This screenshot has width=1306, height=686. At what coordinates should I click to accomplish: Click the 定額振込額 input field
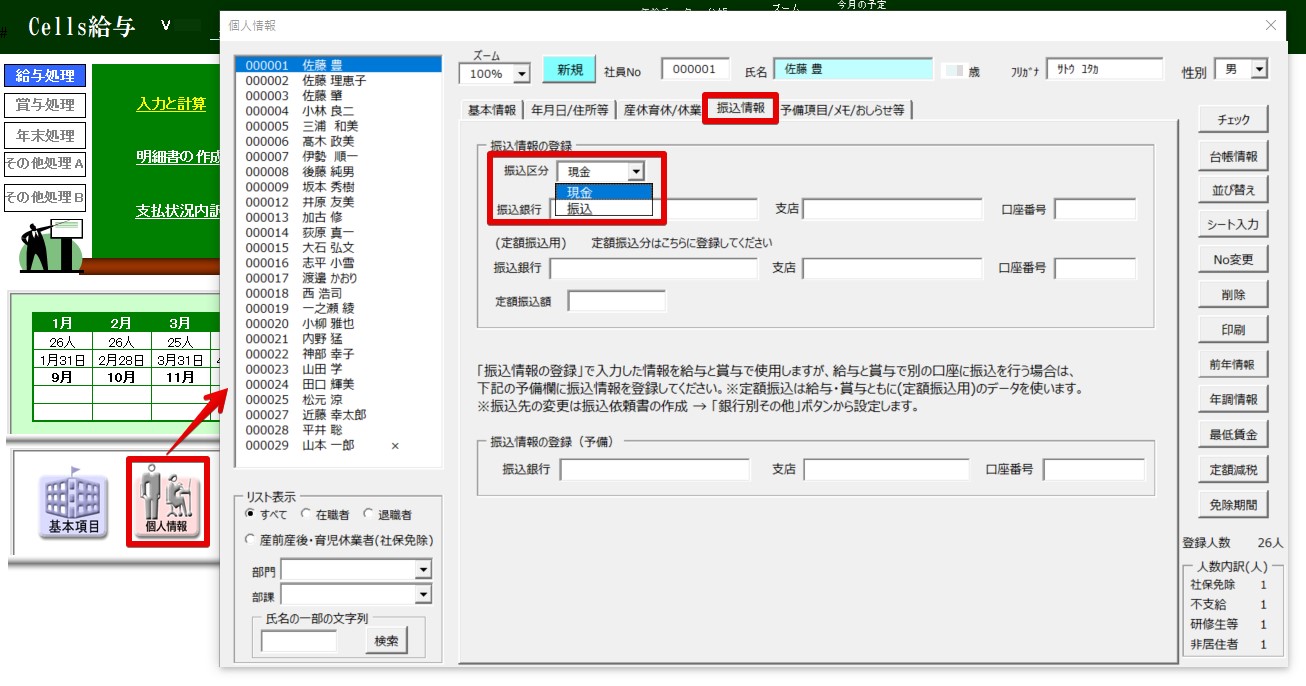(616, 301)
